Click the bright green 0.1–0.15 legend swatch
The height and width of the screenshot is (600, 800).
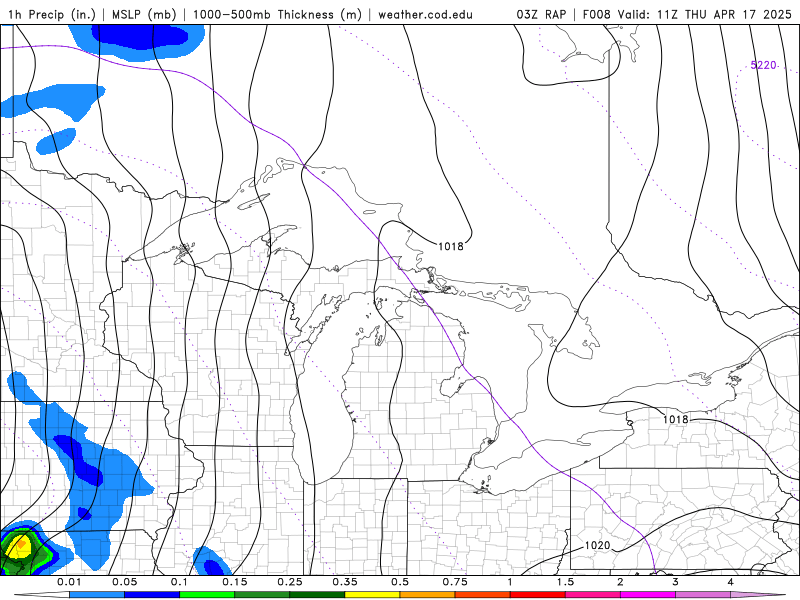(207, 595)
